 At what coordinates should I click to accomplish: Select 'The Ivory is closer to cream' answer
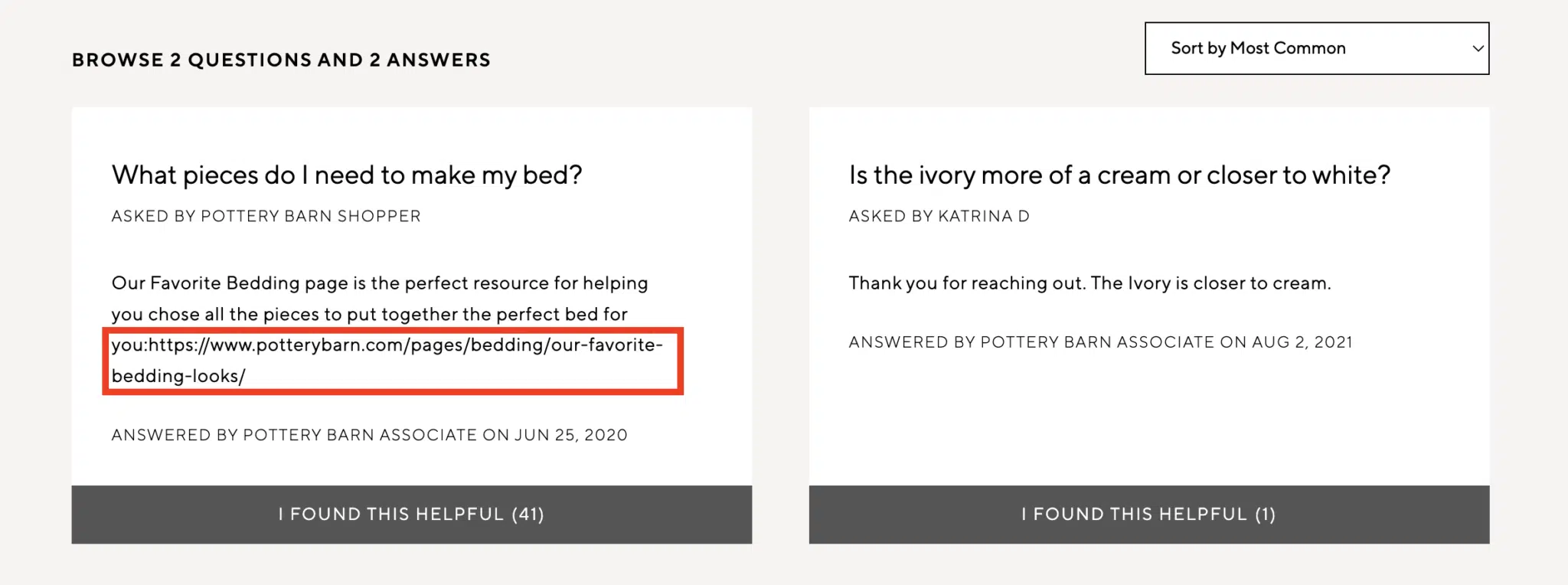click(x=1090, y=283)
